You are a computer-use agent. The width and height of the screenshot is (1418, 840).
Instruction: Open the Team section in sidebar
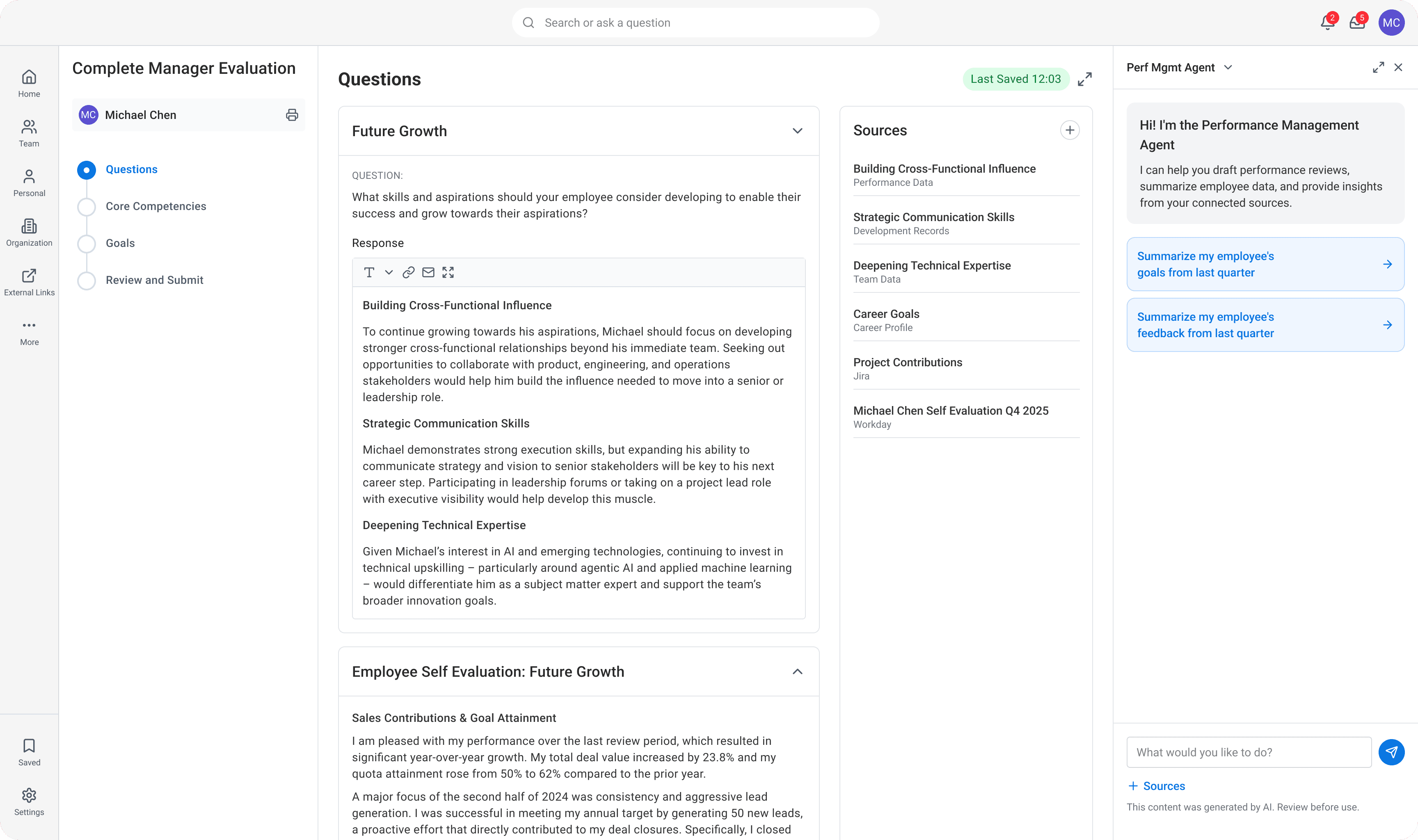point(29,134)
